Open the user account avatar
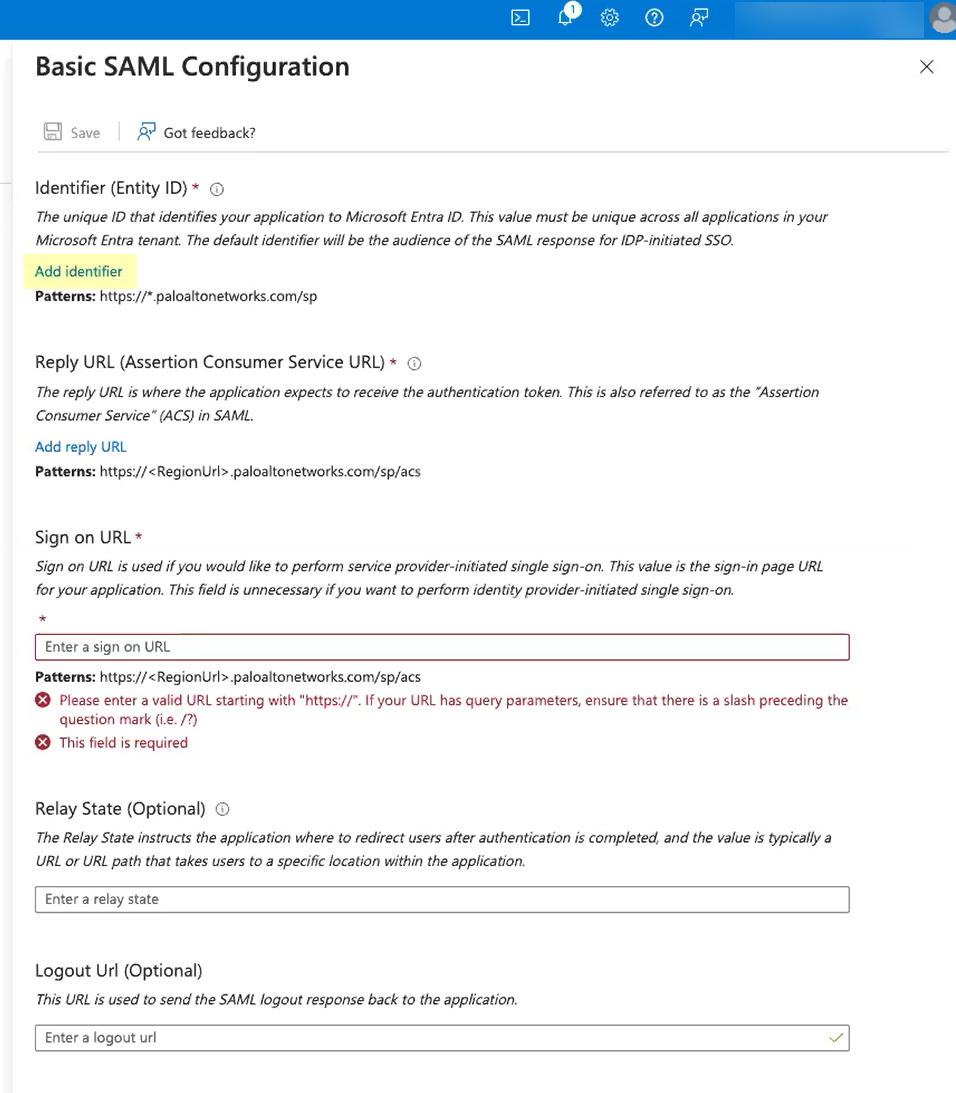956x1093 pixels. 941,17
